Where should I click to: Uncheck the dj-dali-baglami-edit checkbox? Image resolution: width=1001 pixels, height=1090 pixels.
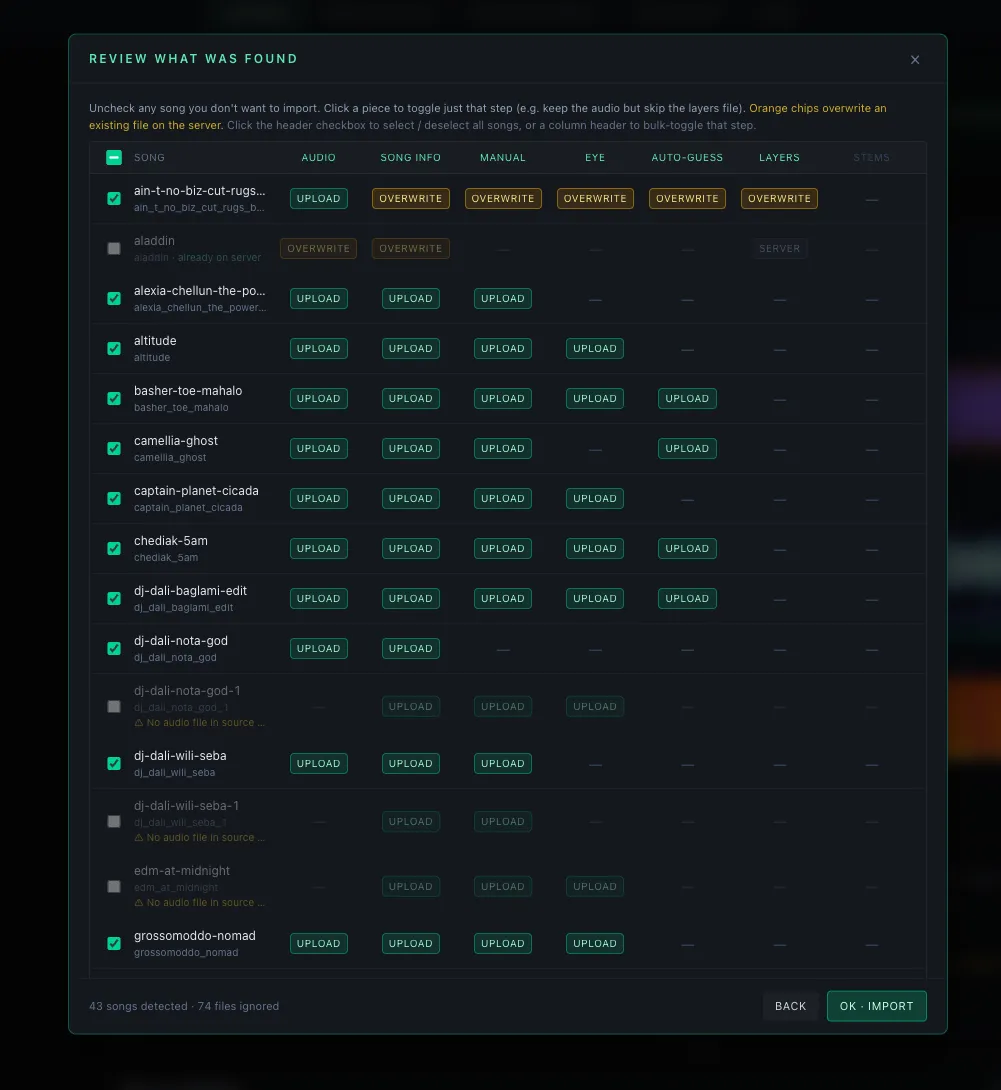[x=114, y=599]
